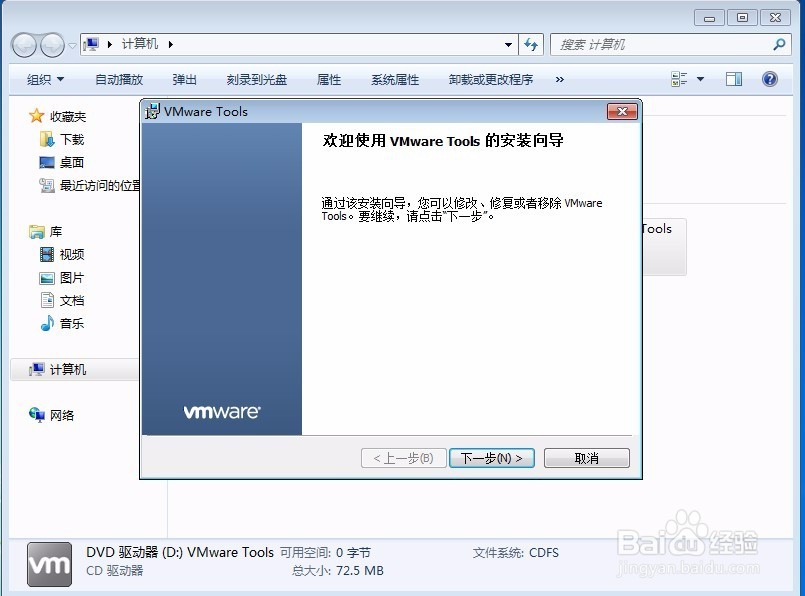Expand the root breadcrumb arrow before 计算机
Screen dimensions: 805x596
pyautogui.click(x=109, y=45)
